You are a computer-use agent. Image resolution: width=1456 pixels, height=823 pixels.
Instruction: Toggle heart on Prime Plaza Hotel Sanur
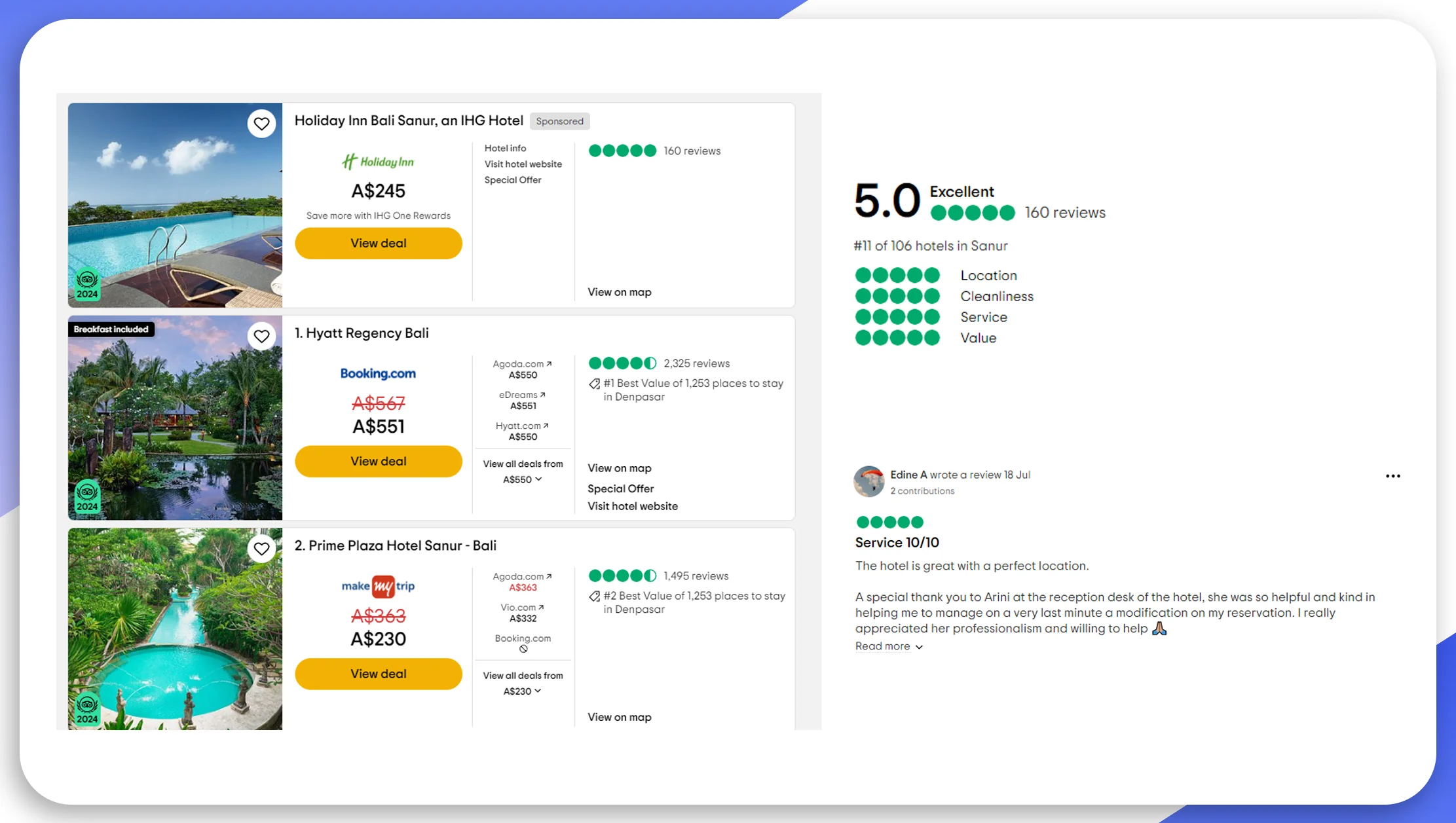coord(261,549)
